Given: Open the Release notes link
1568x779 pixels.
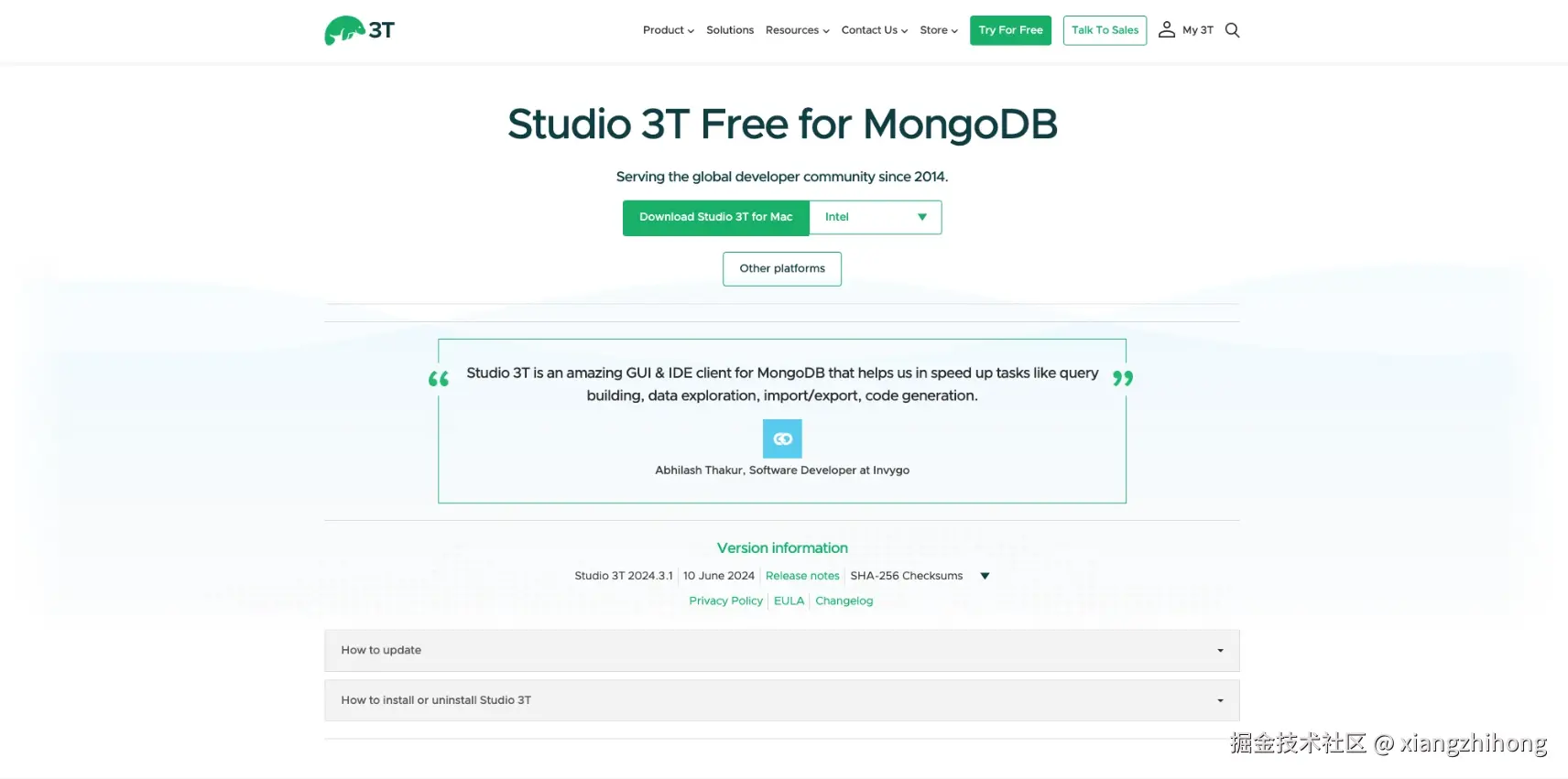Looking at the screenshot, I should [802, 576].
